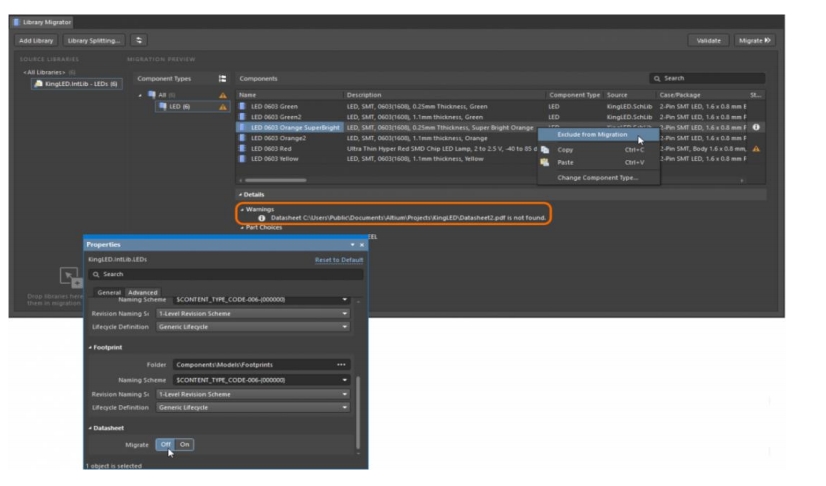The height and width of the screenshot is (486, 826).
Task: Click the Validate button
Action: [708, 41]
